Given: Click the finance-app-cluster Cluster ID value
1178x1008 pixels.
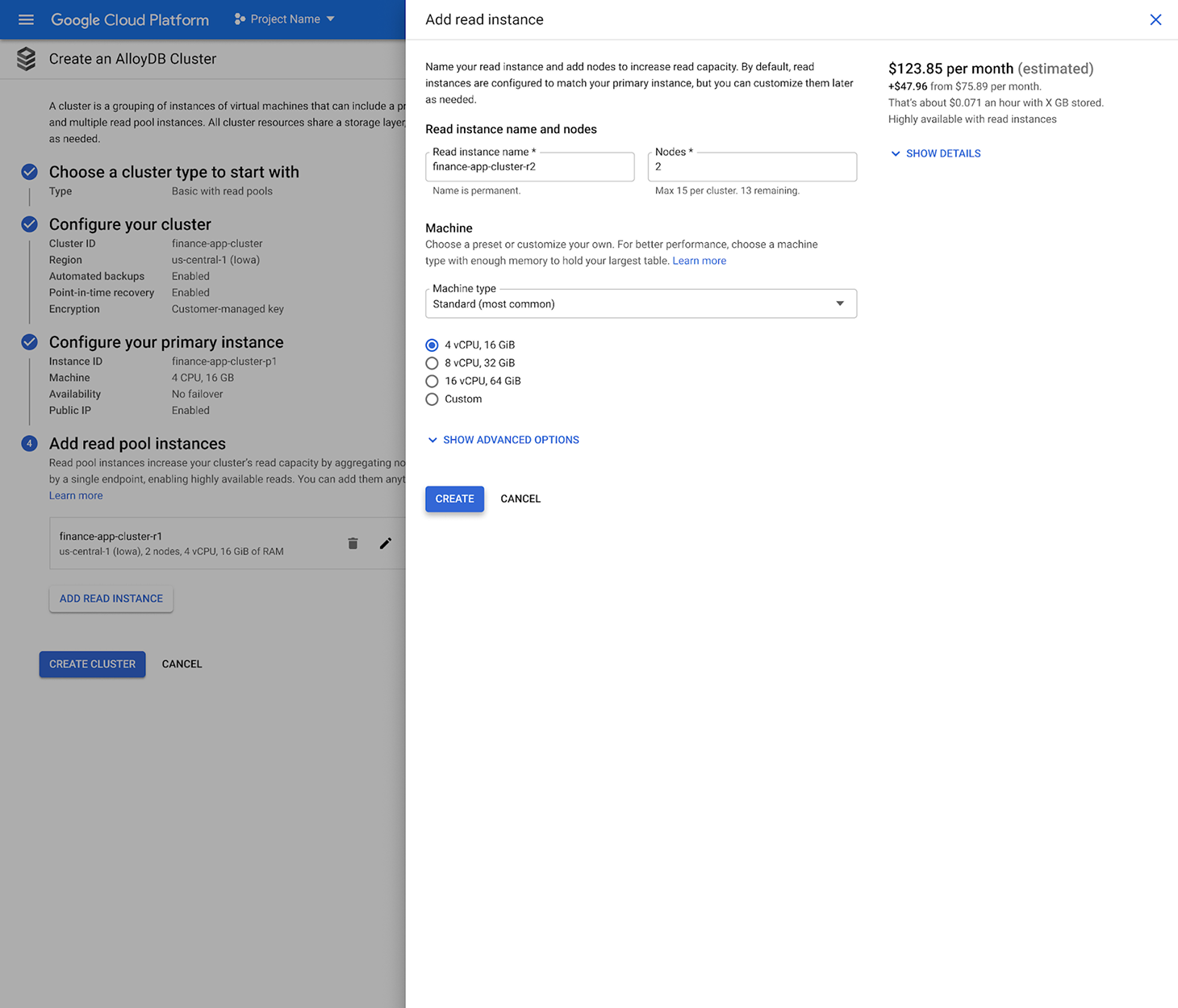Looking at the screenshot, I should [x=217, y=244].
